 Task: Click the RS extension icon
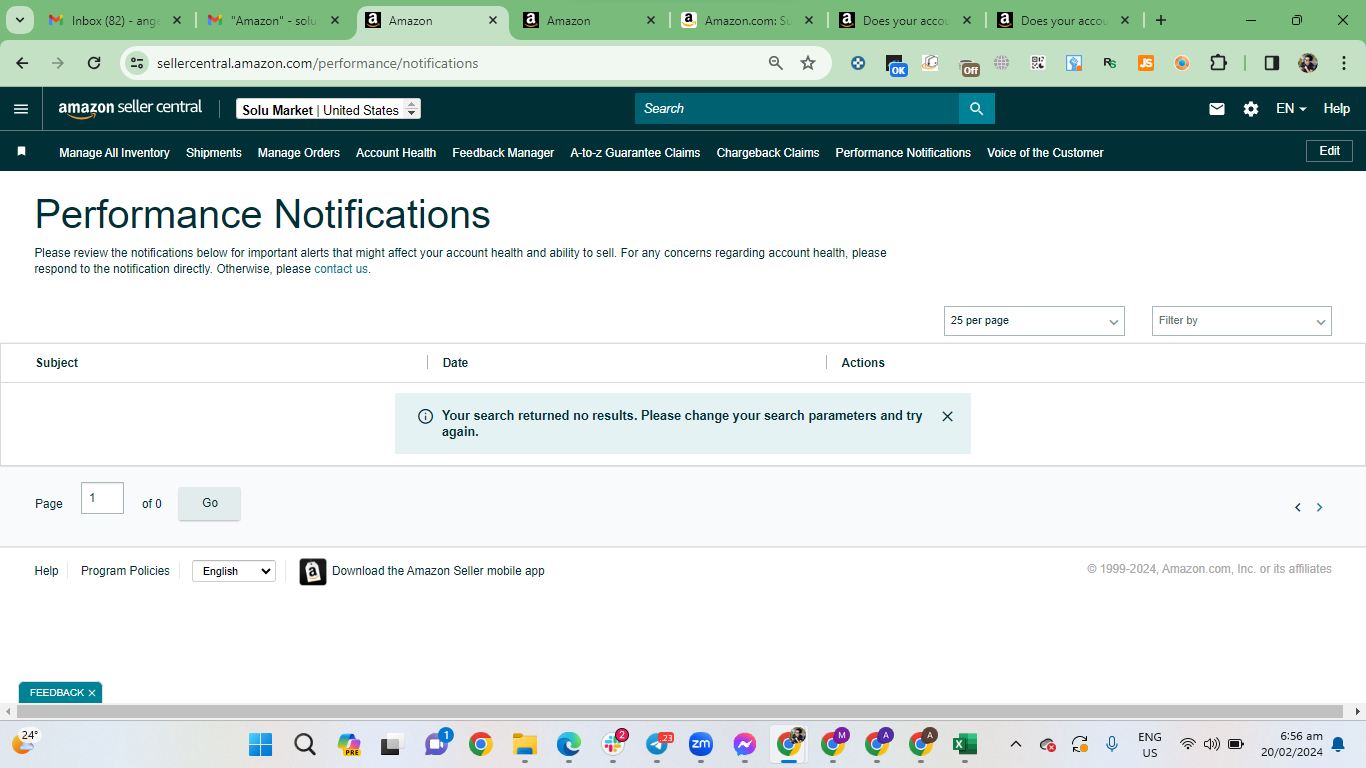(x=1110, y=63)
